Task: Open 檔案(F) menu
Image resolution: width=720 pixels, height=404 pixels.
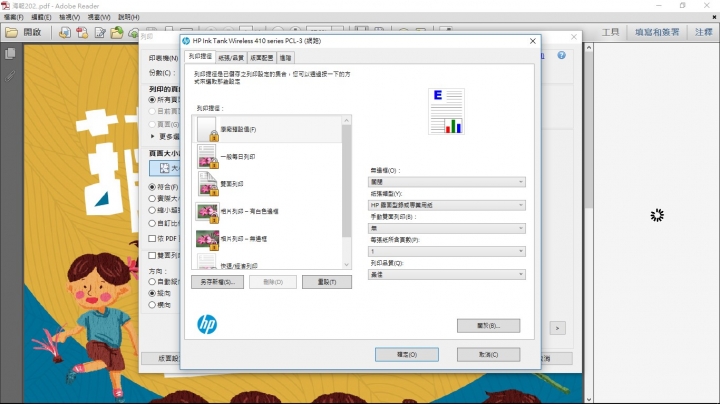Action: 13,17
